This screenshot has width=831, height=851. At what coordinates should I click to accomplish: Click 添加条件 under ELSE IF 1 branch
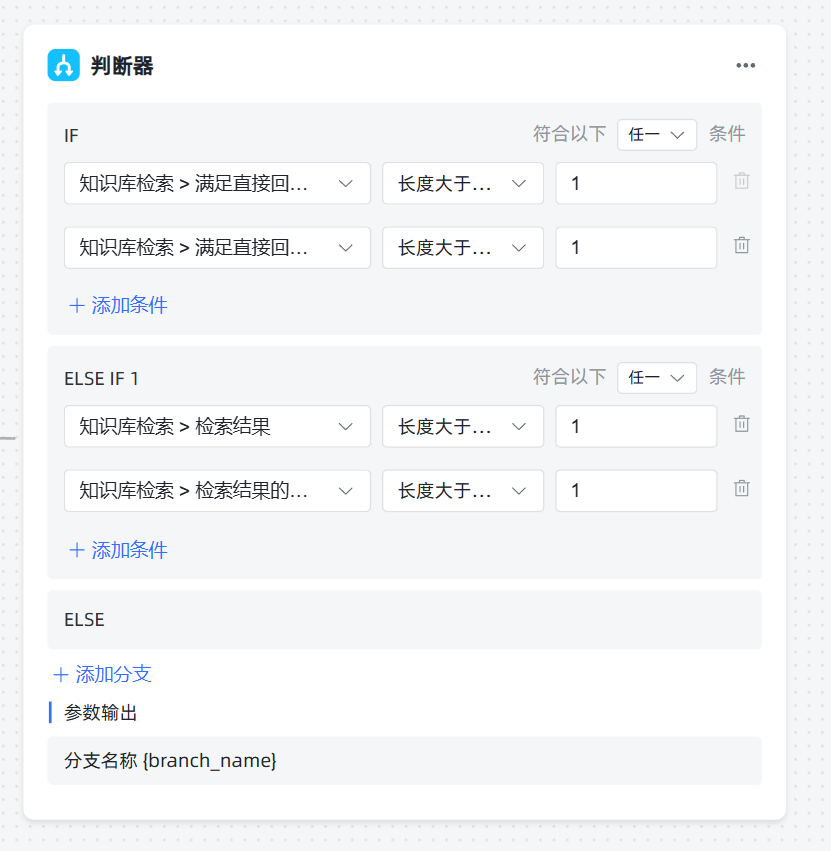point(118,549)
